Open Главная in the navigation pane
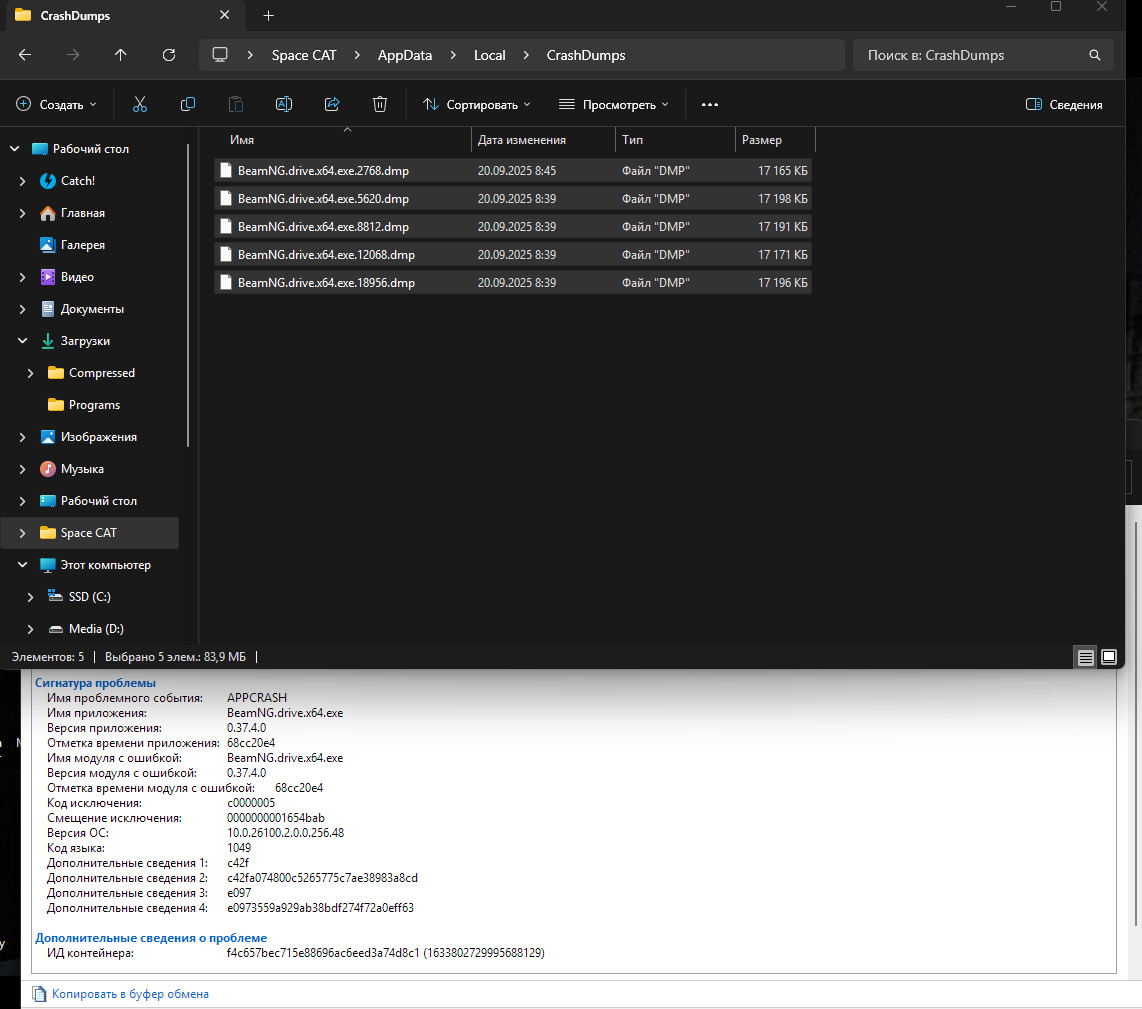The width and height of the screenshot is (1142, 1009). (82, 213)
